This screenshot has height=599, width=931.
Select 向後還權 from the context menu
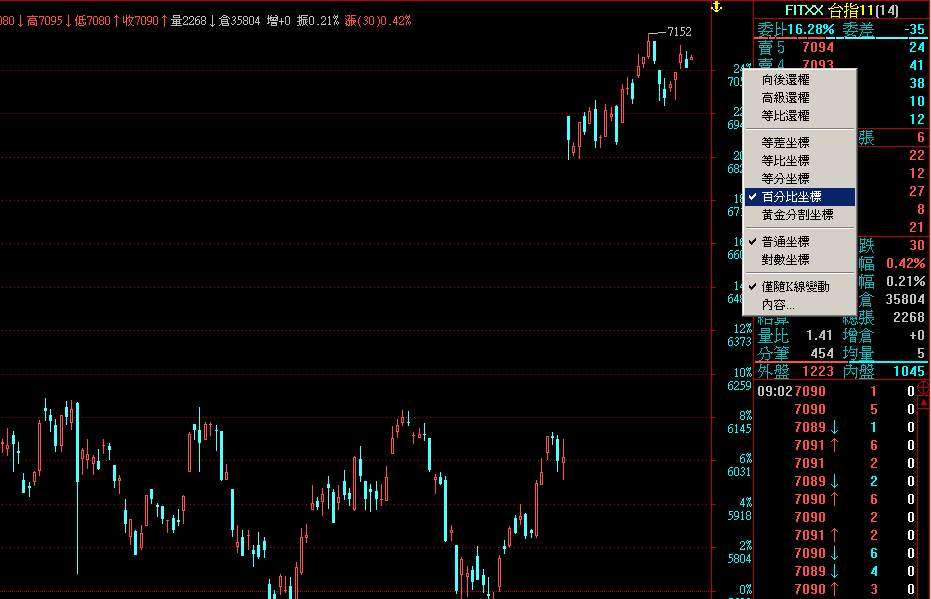786,80
